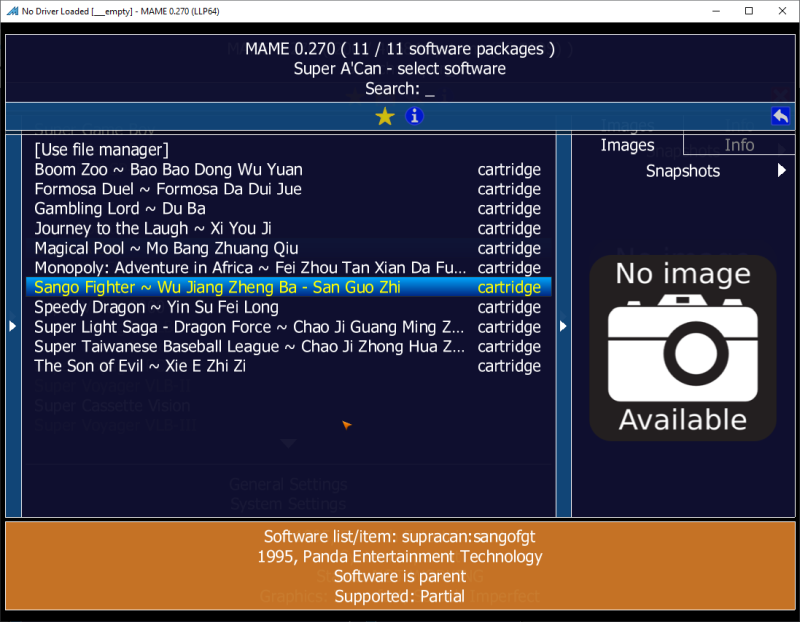
Task: Click Software list/item: supracan:sangofgt text
Action: tap(399, 536)
